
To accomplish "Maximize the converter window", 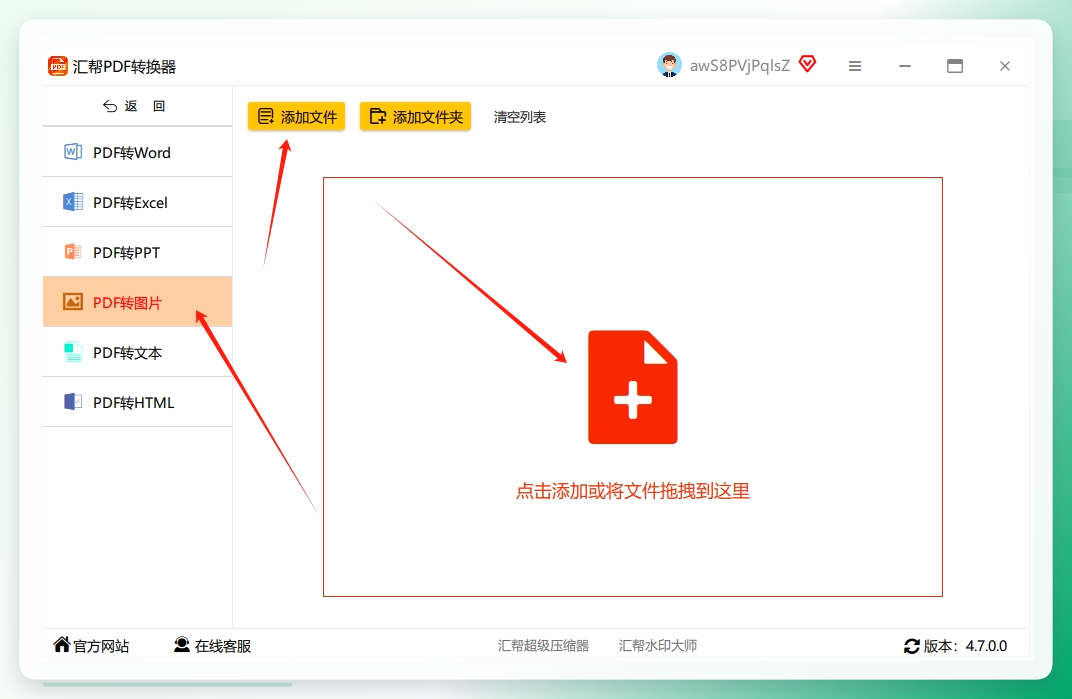I will (x=954, y=66).
